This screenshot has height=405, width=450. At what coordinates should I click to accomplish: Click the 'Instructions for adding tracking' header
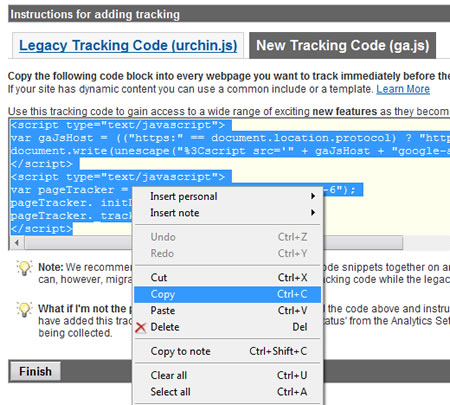[95, 14]
